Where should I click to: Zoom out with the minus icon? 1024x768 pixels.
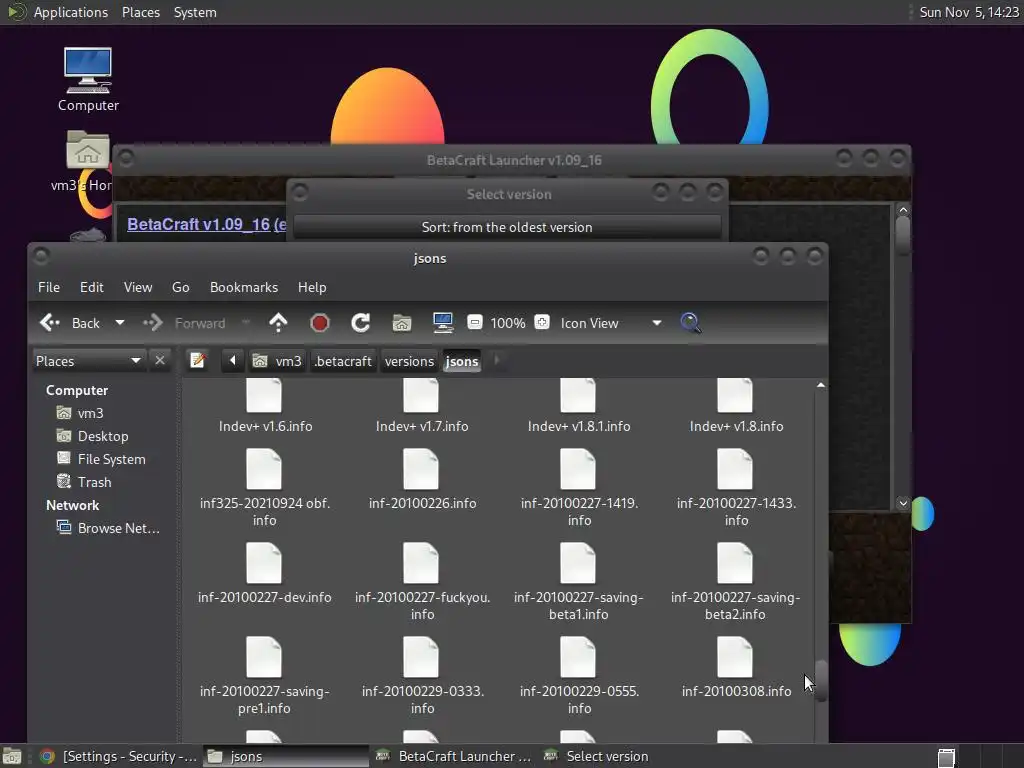[x=475, y=323]
